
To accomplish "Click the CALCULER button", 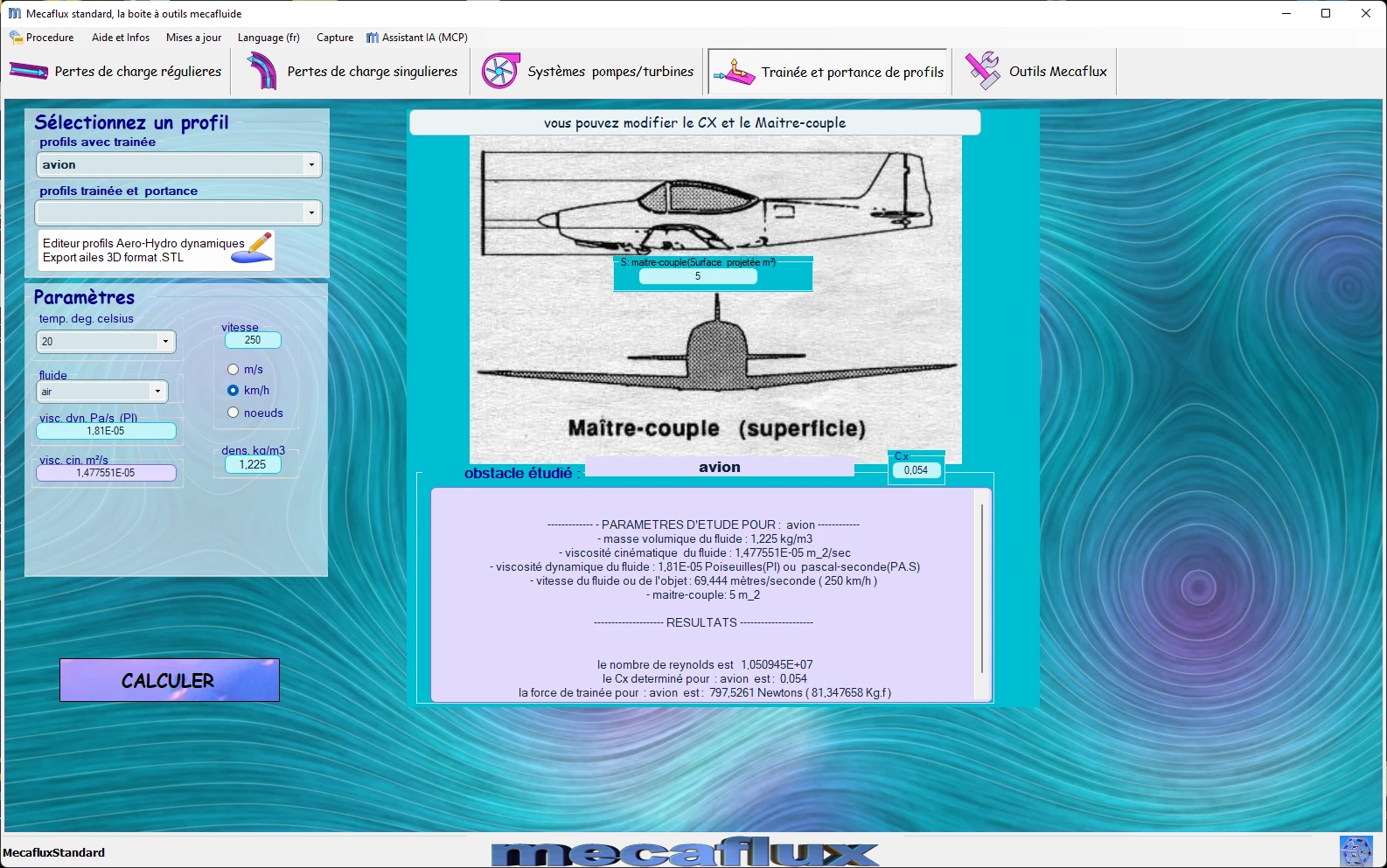I will point(170,680).
